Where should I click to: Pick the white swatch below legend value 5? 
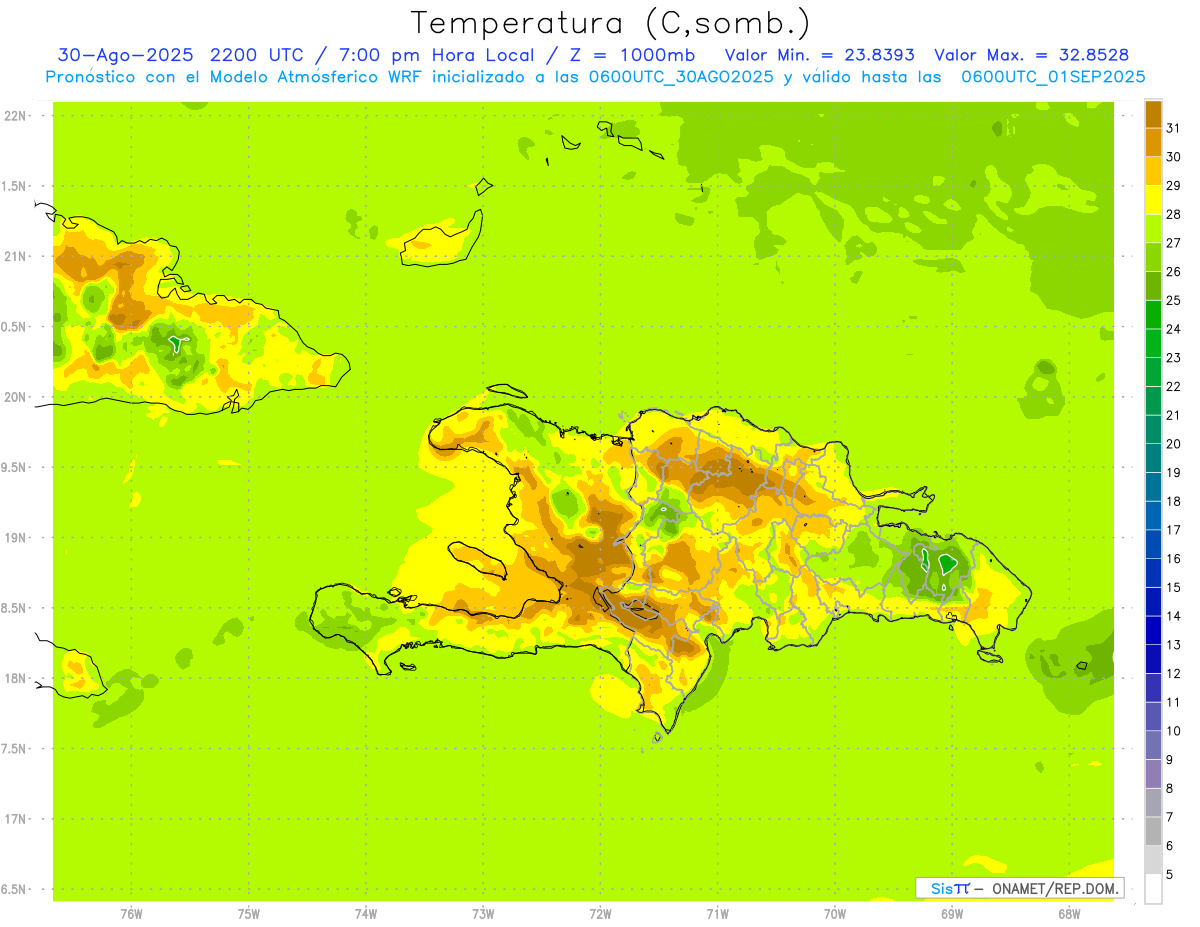[x=1153, y=889]
